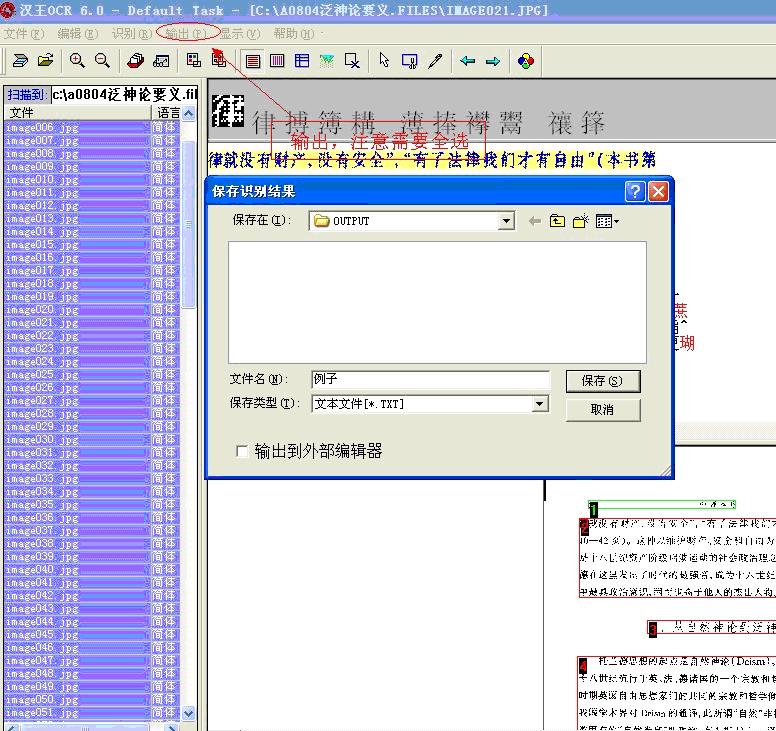Click scroll up arrow of file list
This screenshot has height=731, width=776.
(189, 114)
